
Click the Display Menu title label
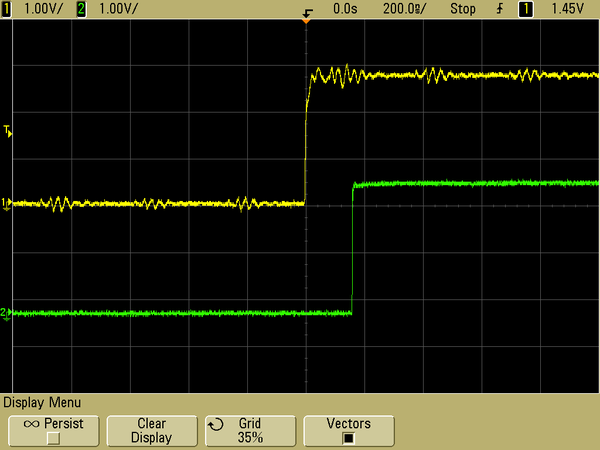(42, 403)
